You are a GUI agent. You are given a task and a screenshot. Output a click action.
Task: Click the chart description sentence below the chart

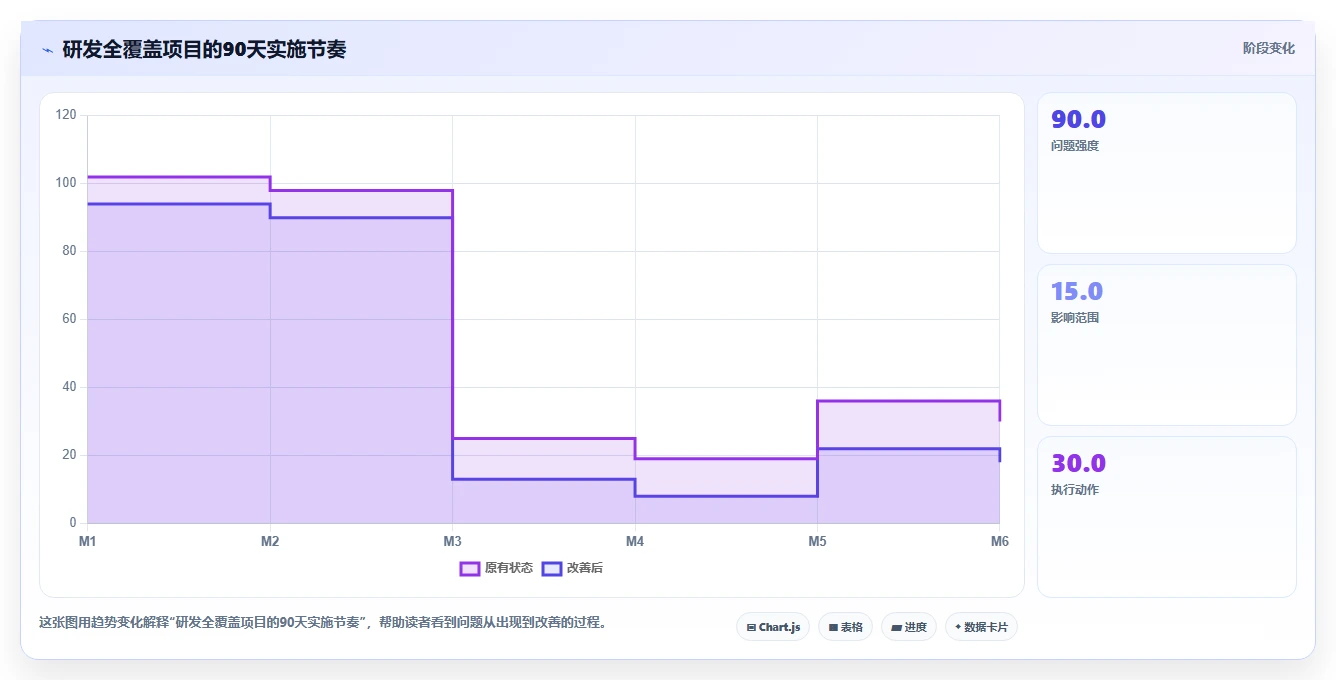tap(323, 622)
